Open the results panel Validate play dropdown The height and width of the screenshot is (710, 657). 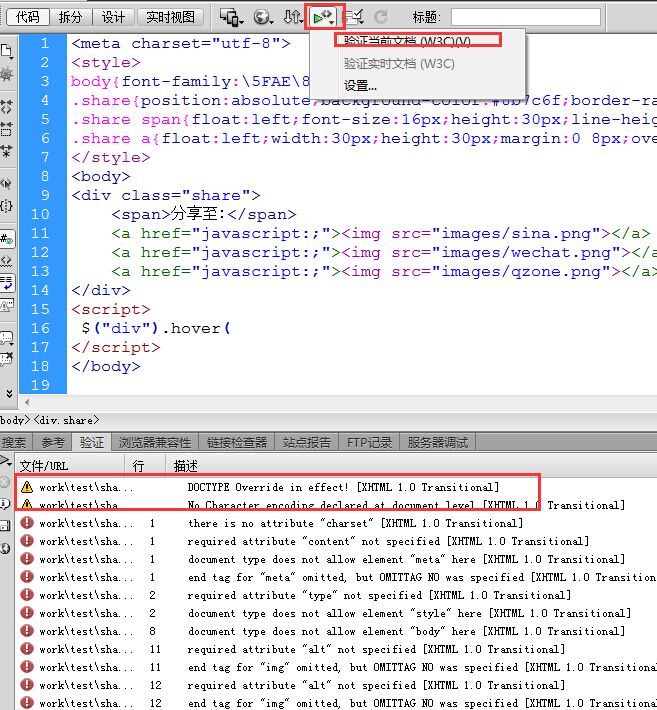[x=6, y=461]
